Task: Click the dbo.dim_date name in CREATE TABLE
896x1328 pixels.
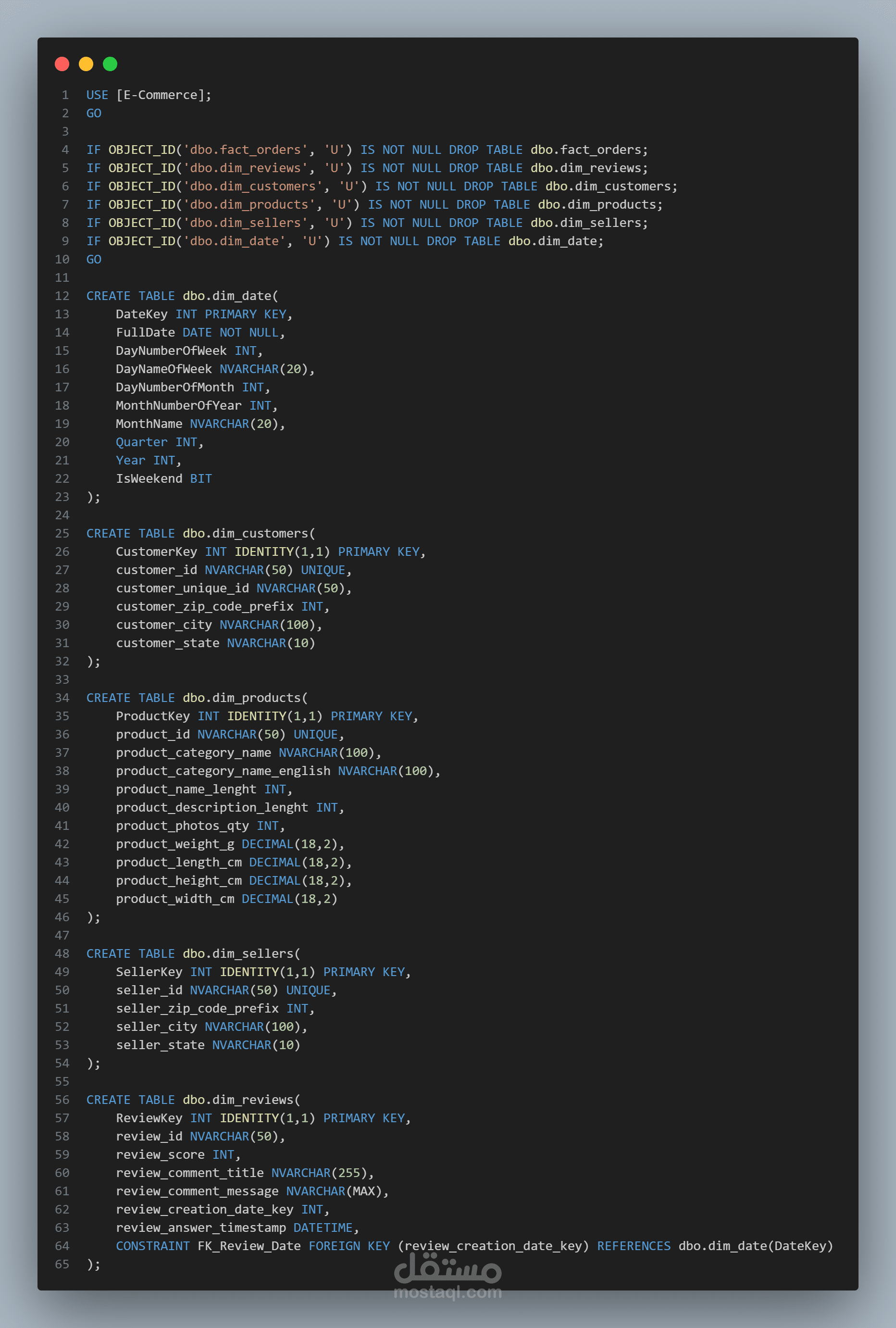Action: pos(227,296)
